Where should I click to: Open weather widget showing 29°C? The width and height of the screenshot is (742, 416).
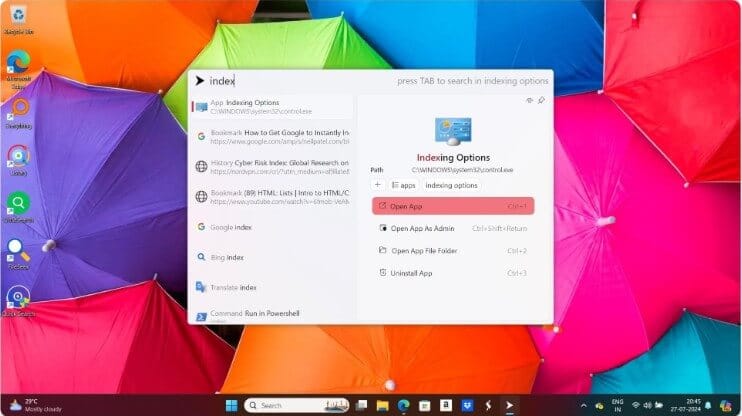(35, 406)
